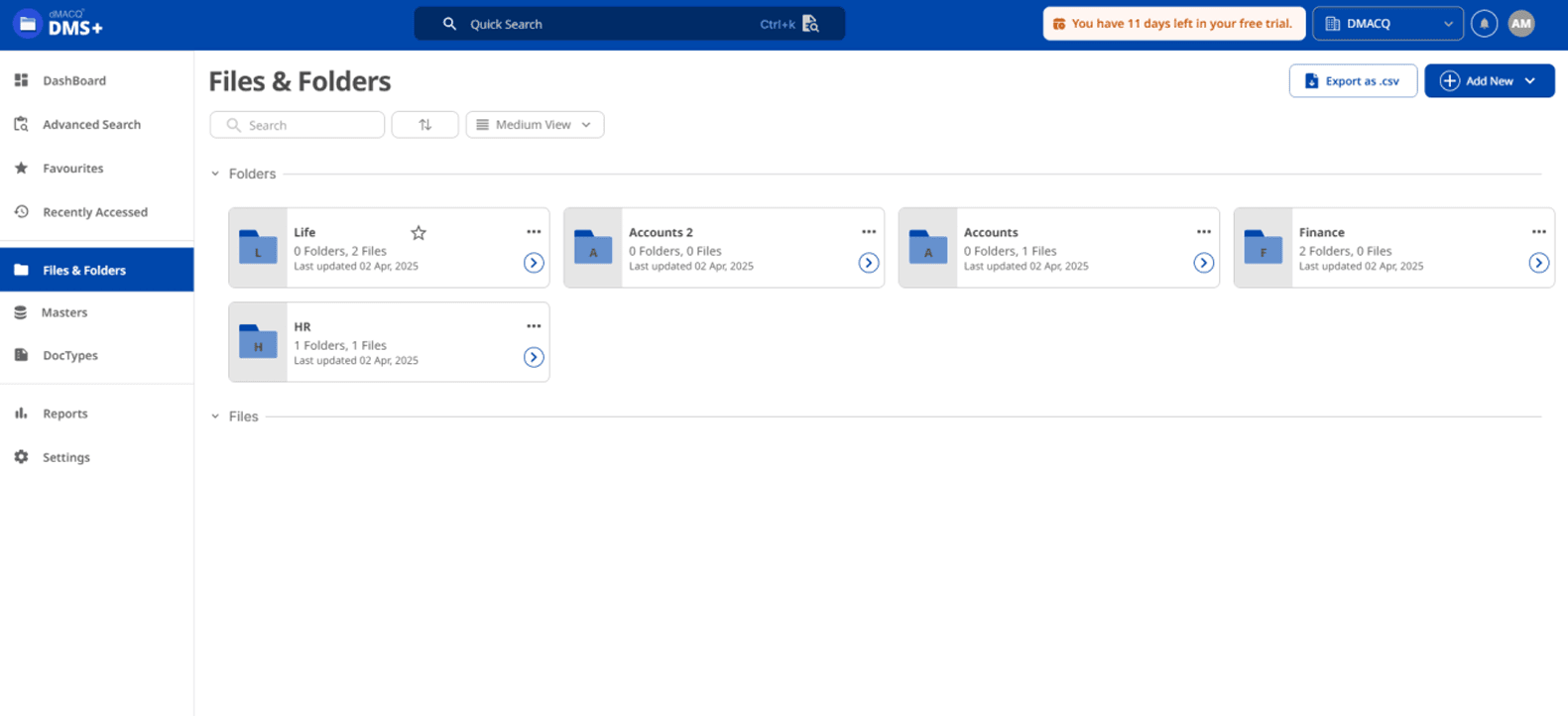Click the arrow to open Accounts 2 folder
Screen dimensions: 1568x716
(869, 263)
